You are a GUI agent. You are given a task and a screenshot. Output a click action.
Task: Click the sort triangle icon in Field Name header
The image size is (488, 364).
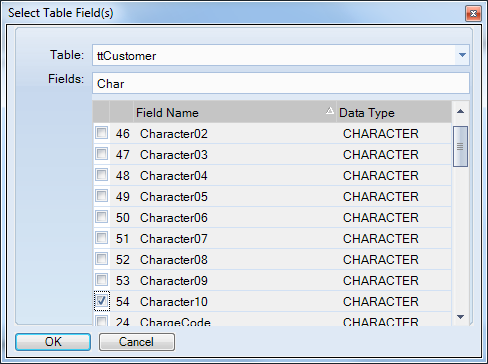pyautogui.click(x=330, y=110)
